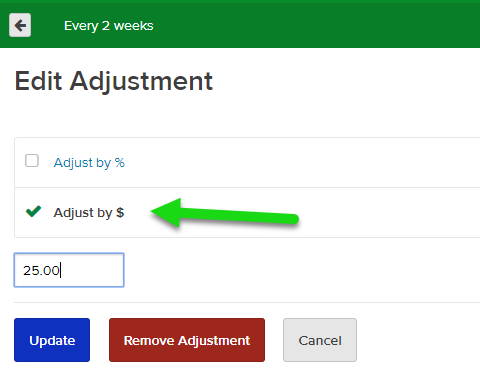Image resolution: width=480 pixels, height=387 pixels.
Task: Click the Edit Adjustment page heading
Action: [114, 81]
